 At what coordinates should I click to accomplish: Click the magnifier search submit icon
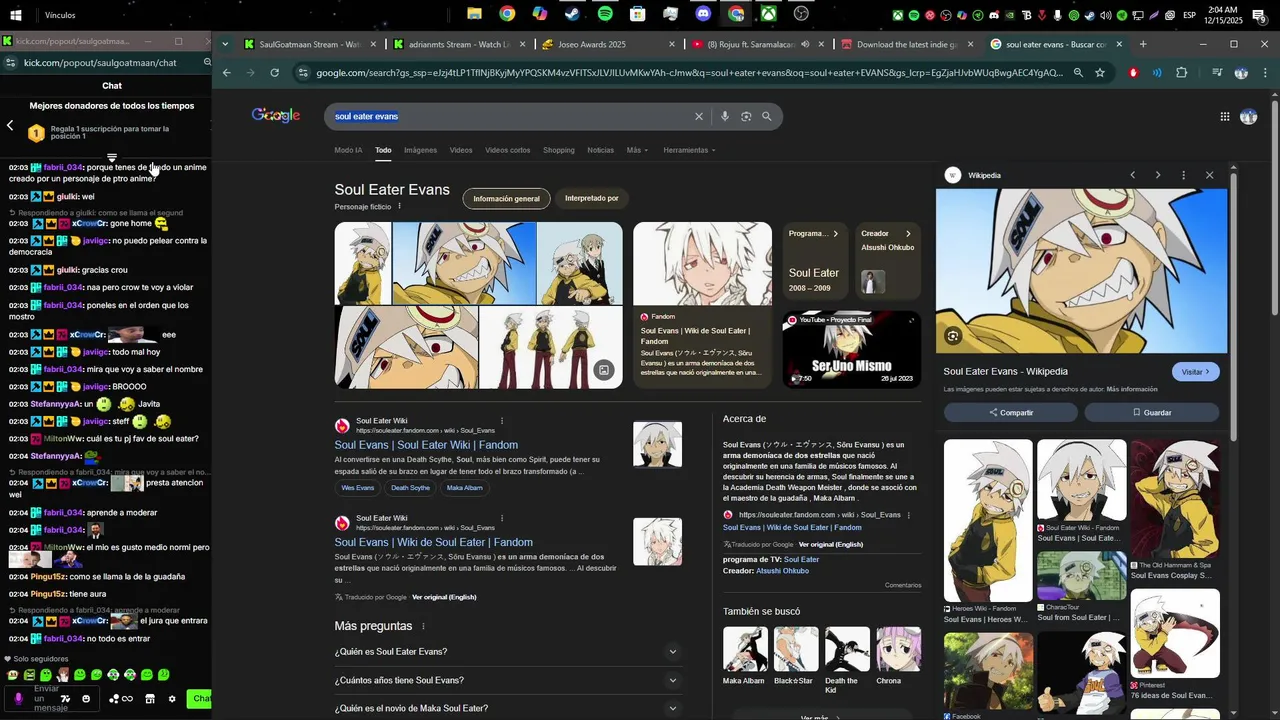[767, 117]
